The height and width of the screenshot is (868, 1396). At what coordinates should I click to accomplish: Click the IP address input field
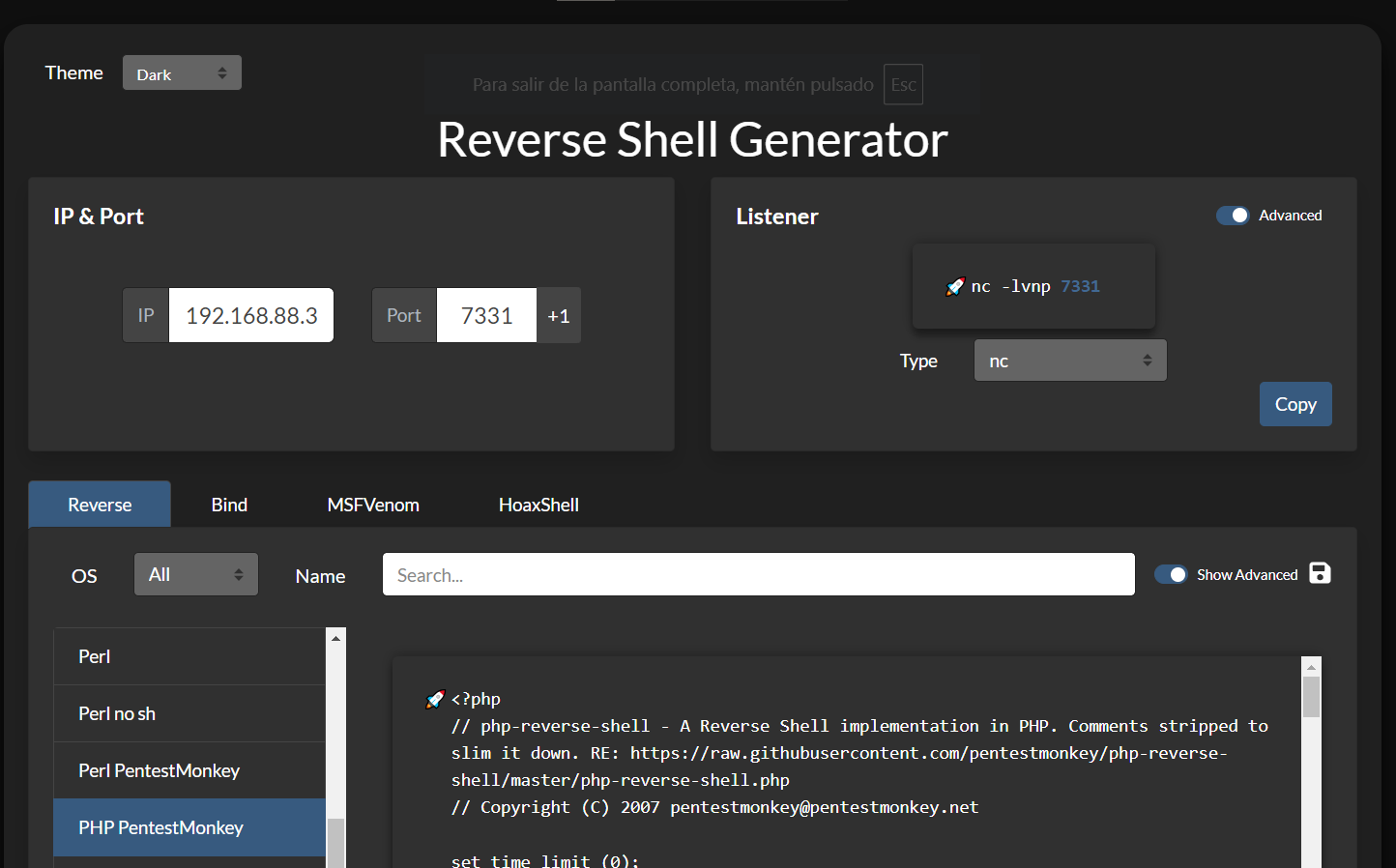[x=251, y=316]
